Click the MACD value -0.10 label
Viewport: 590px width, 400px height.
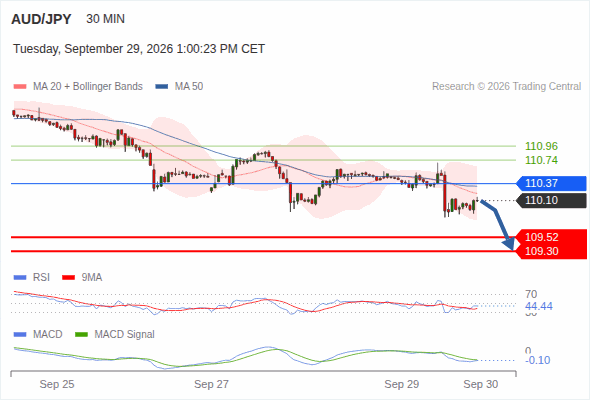(x=537, y=360)
